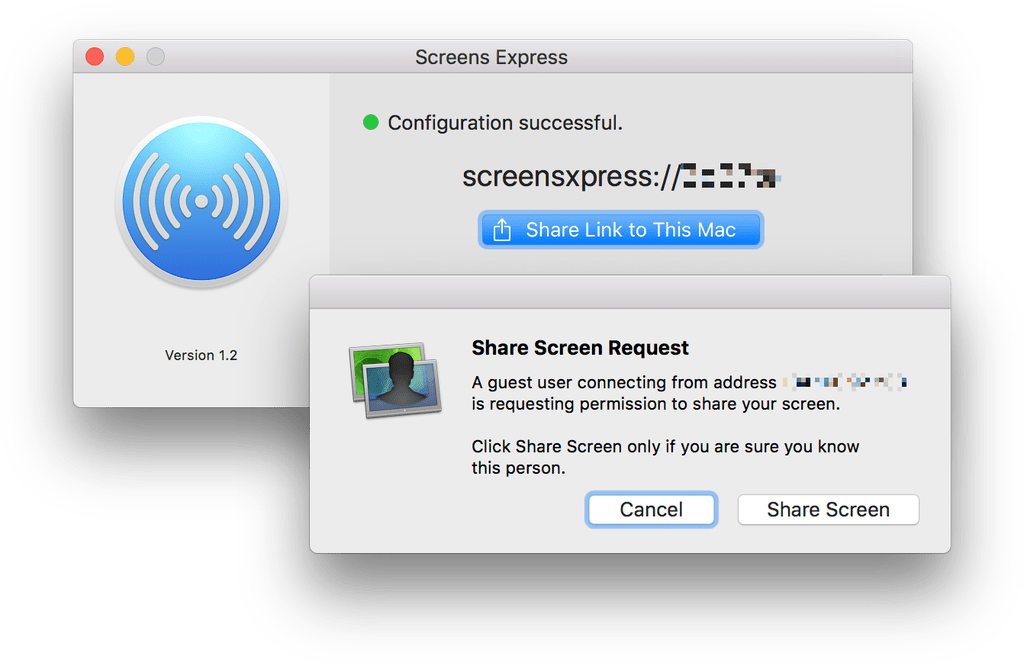This screenshot has height=666, width=1024.
Task: Click the Screens Express window title
Action: tap(491, 57)
